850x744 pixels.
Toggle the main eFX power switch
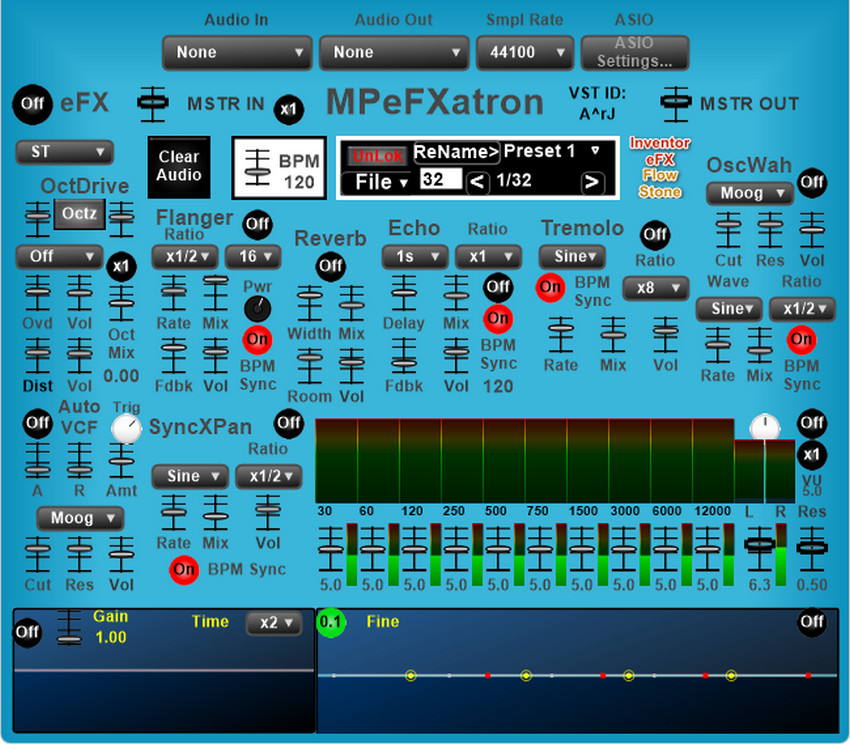click(x=32, y=103)
